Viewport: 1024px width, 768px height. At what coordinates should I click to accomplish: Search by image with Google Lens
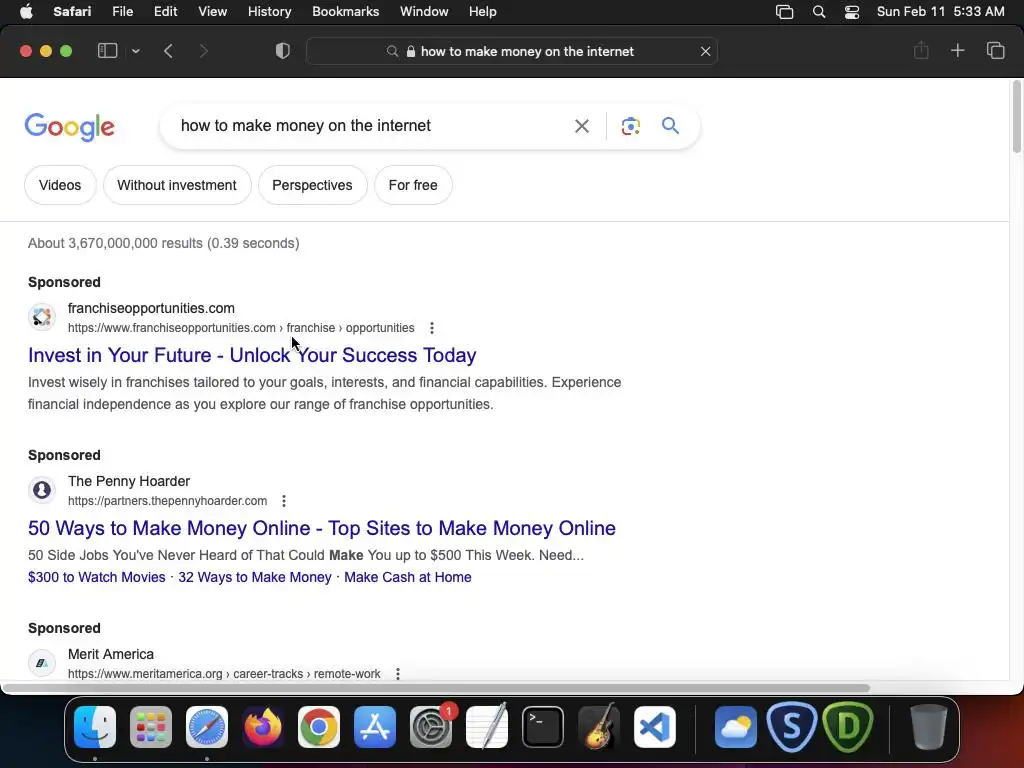630,126
